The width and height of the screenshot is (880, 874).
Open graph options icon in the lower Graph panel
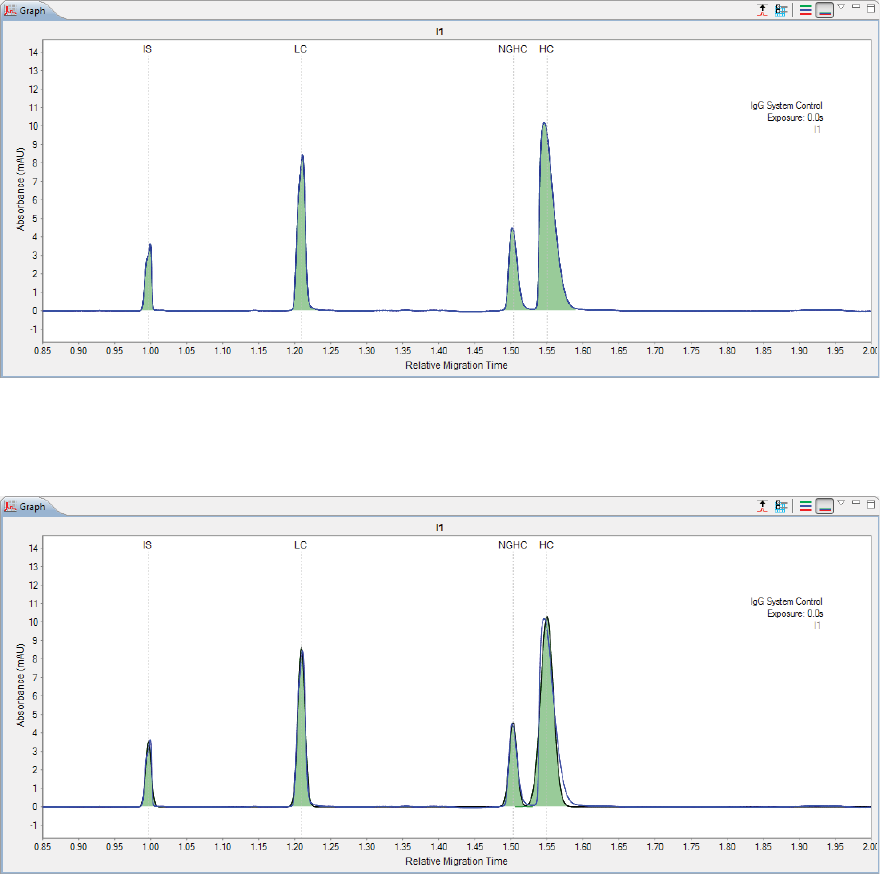pyautogui.click(x=781, y=506)
